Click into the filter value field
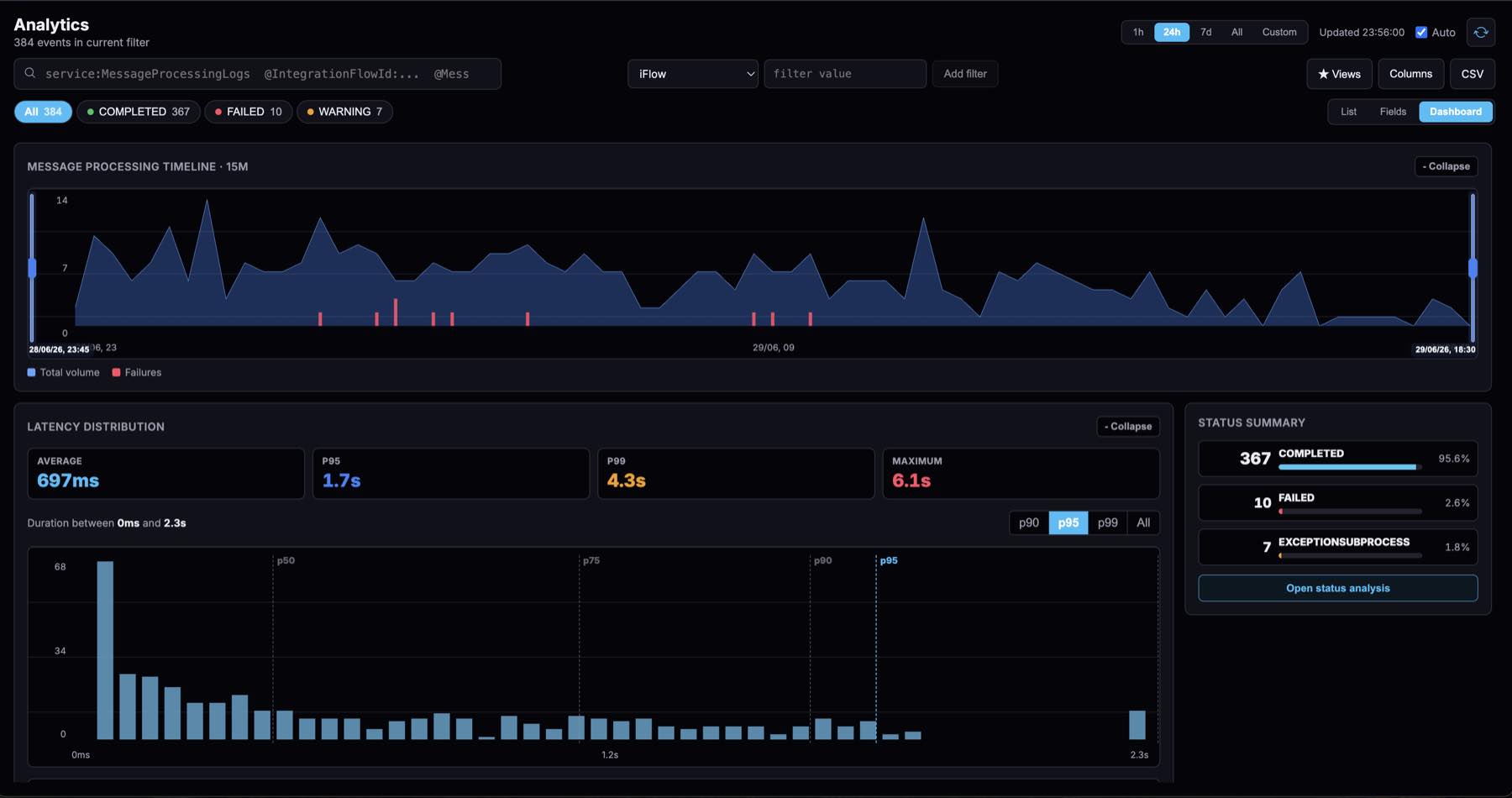 pos(845,74)
